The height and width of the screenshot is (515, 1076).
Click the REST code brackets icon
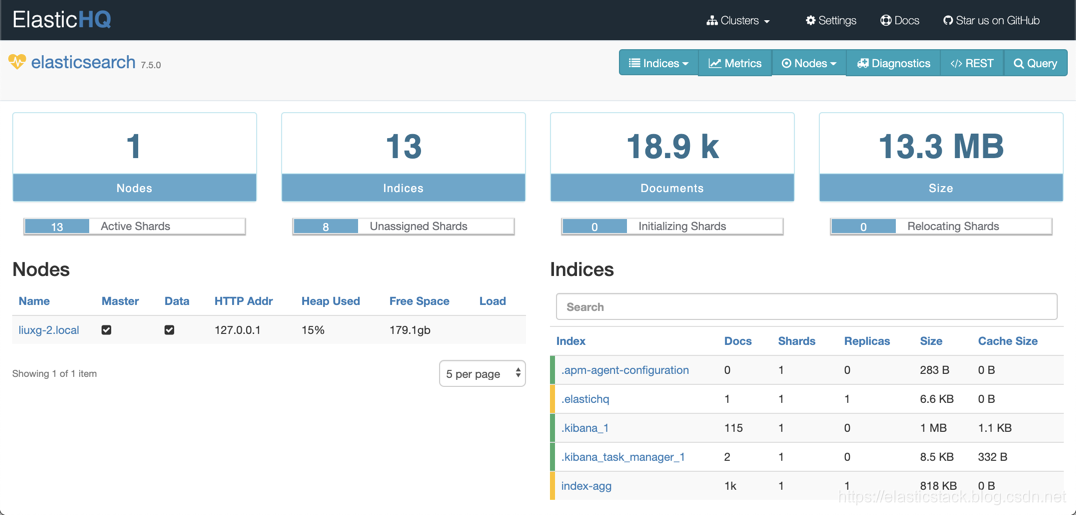click(957, 63)
